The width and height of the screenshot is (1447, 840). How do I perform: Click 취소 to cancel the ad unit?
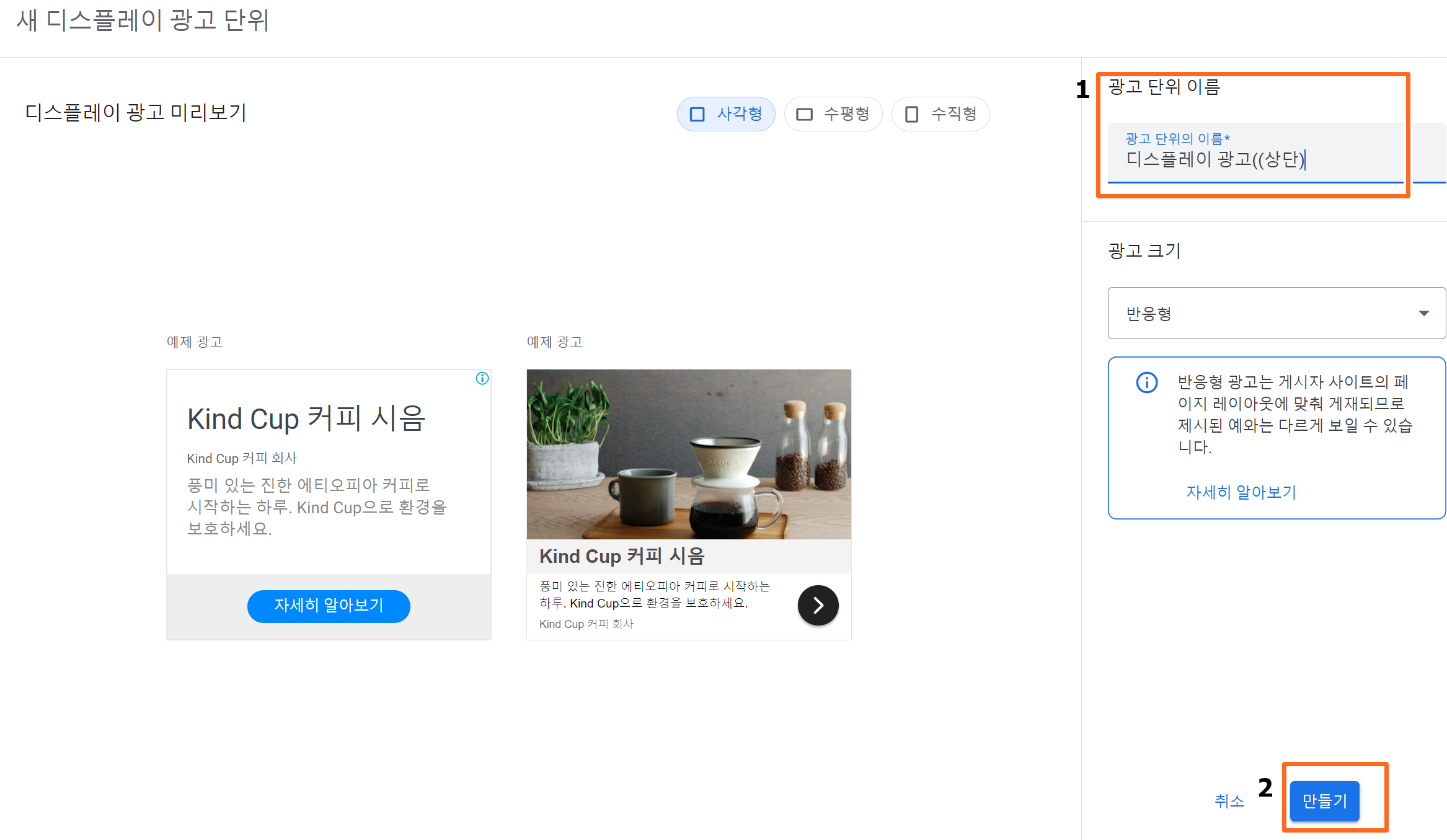[x=1228, y=801]
